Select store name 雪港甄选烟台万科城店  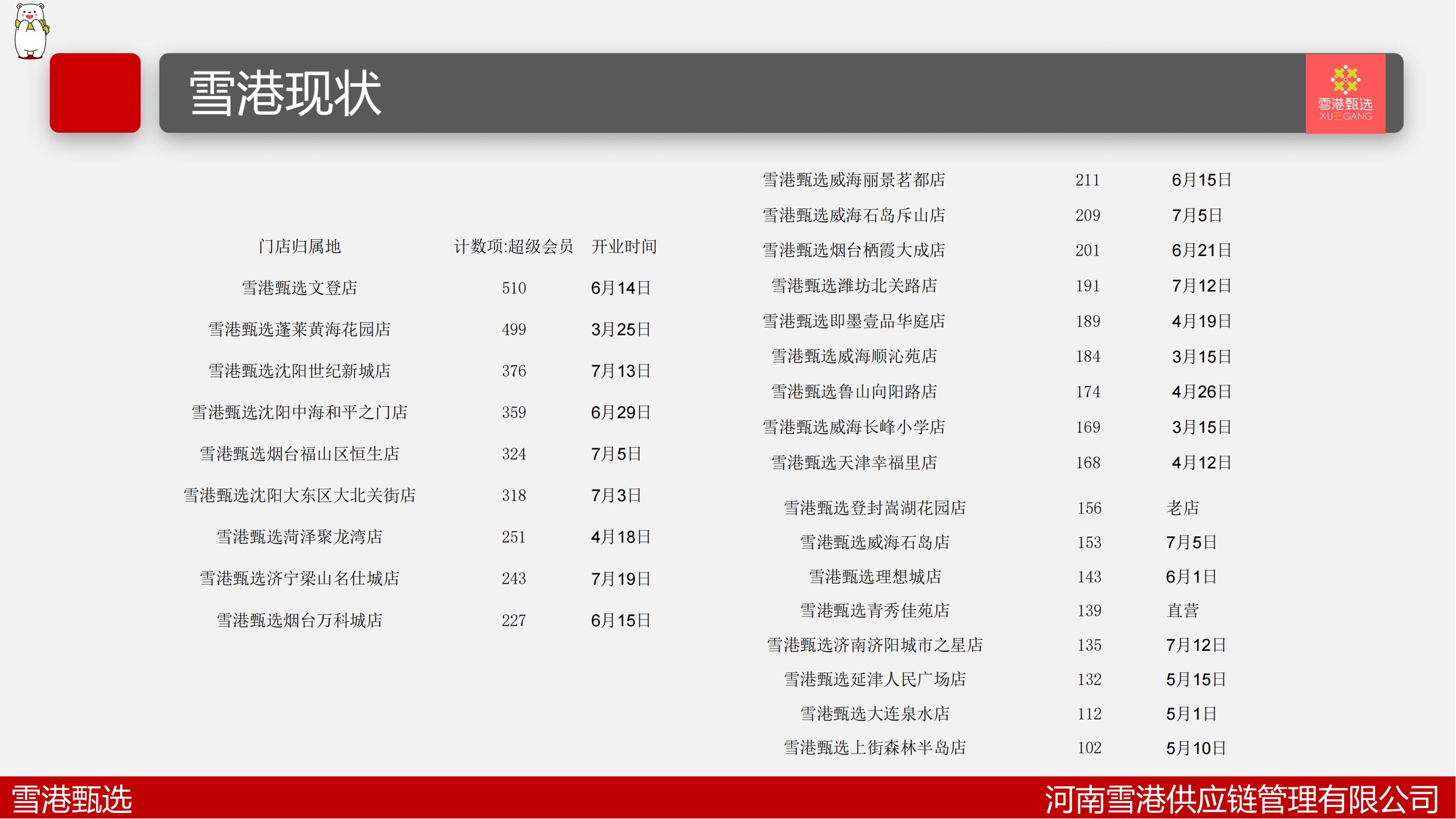click(x=300, y=620)
